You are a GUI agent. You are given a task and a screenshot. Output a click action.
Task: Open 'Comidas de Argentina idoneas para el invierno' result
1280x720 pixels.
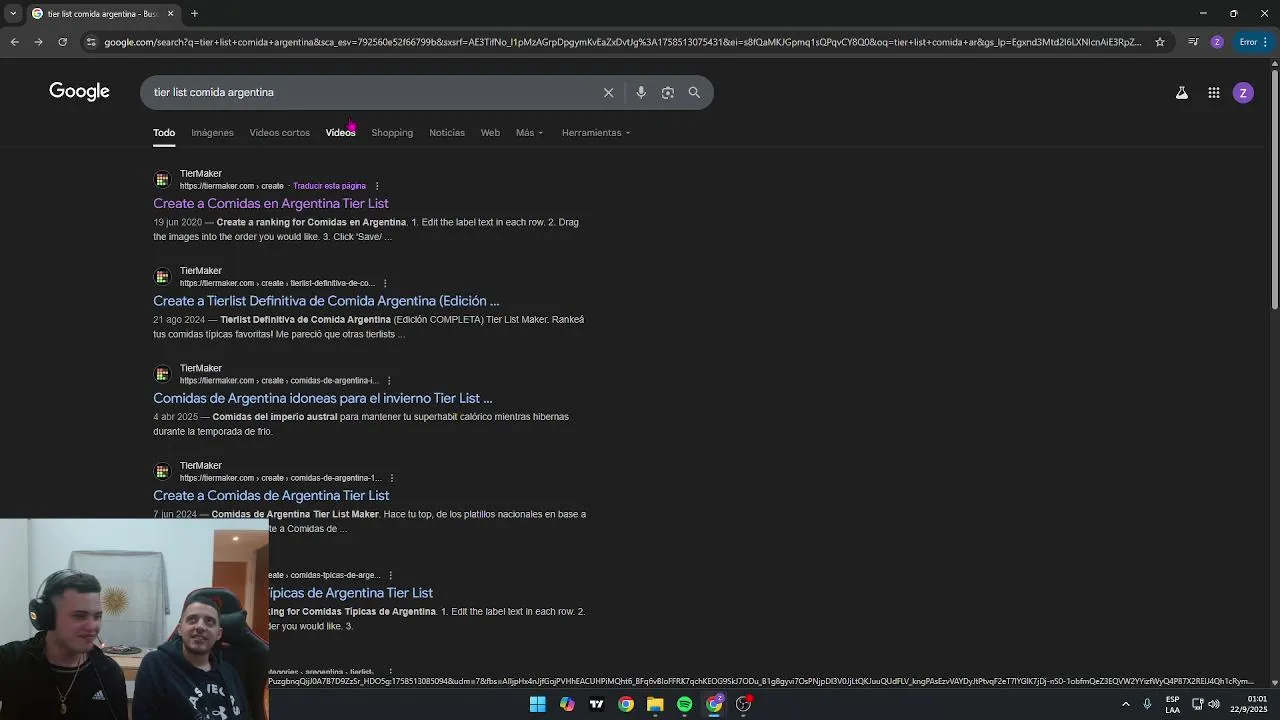tap(322, 398)
